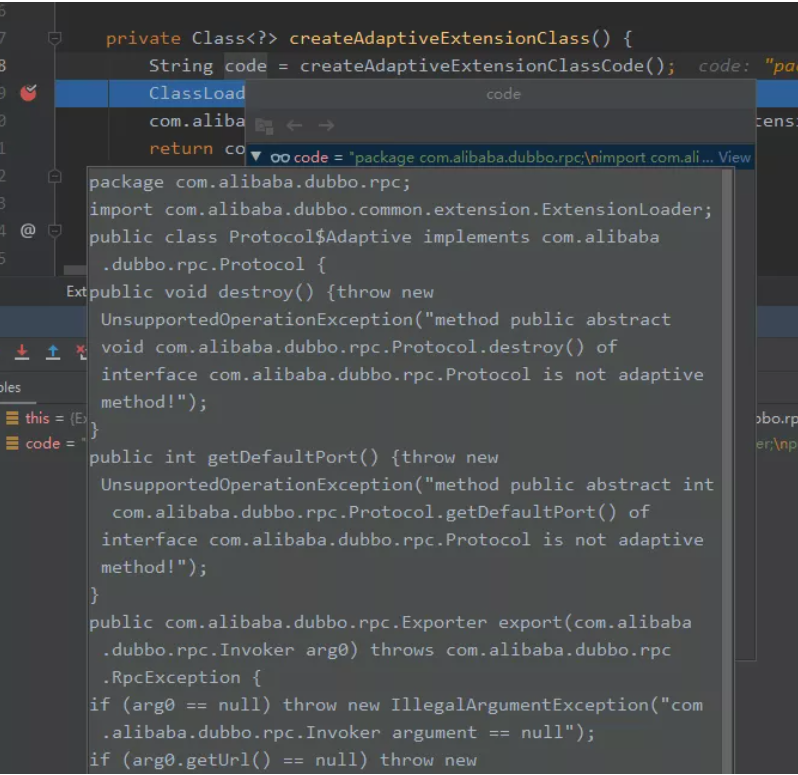The image size is (798, 775).
Task: Click the 'this' variable field icon
Action: pos(12,418)
